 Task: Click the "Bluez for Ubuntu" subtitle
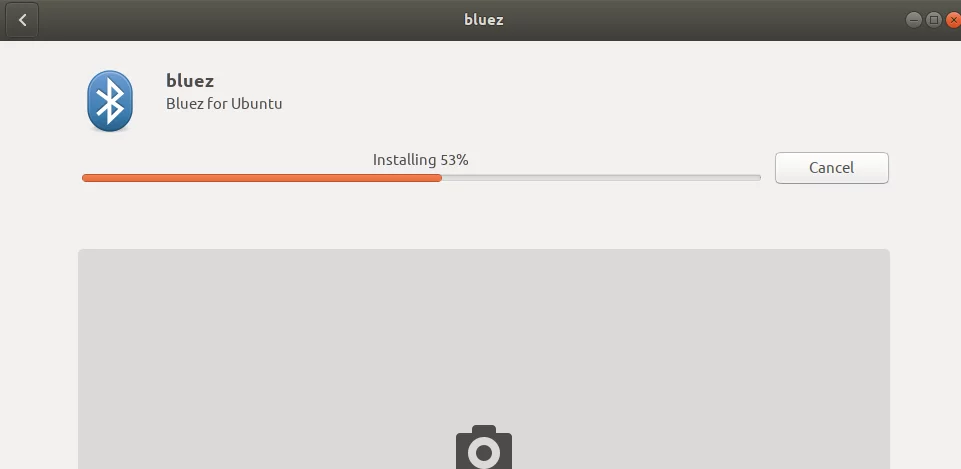coord(224,103)
